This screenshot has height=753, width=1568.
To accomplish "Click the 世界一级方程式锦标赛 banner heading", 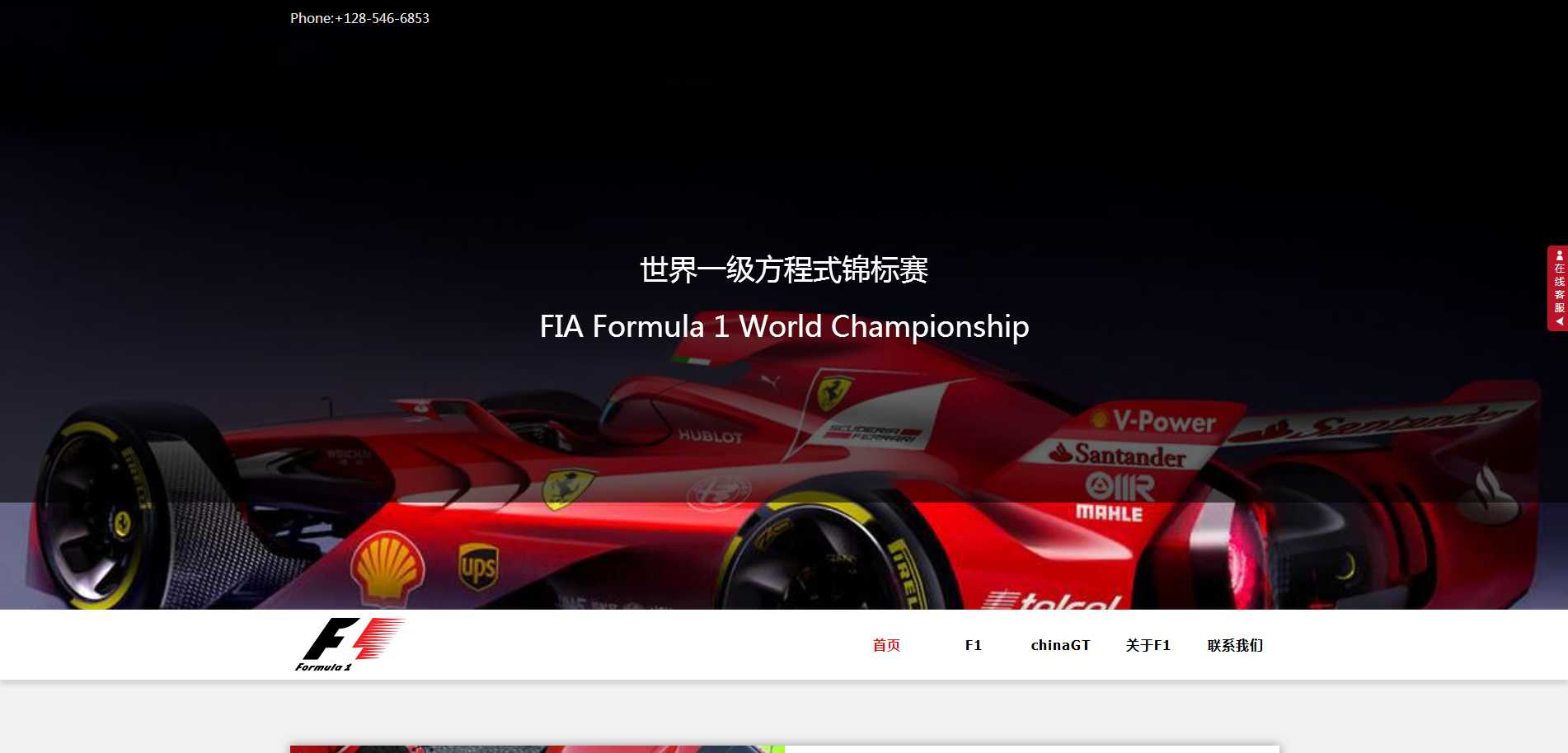I will pos(784,269).
